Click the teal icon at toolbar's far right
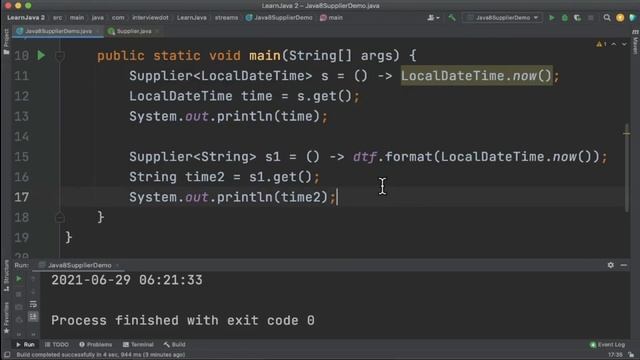Screen dimensions: 640x360 (x=633, y=18)
